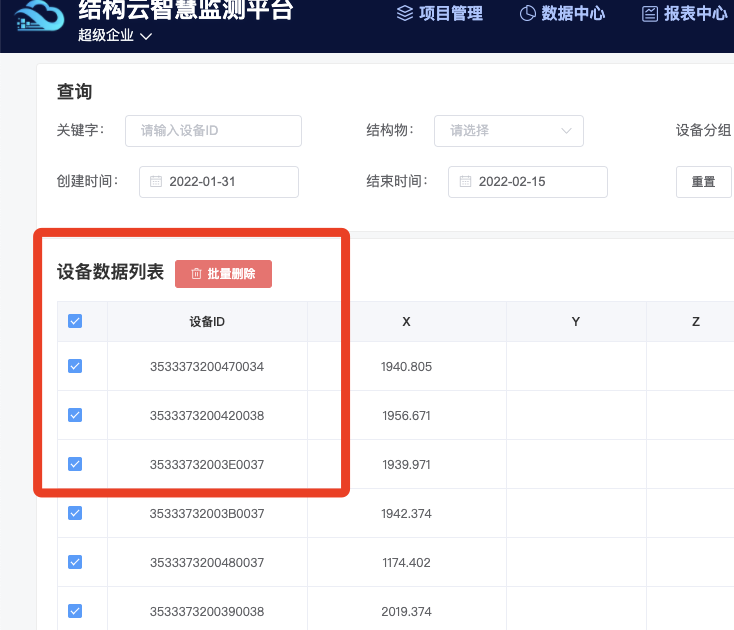Click calendar icon in 创建时间 field
The height and width of the screenshot is (630, 734).
156,182
